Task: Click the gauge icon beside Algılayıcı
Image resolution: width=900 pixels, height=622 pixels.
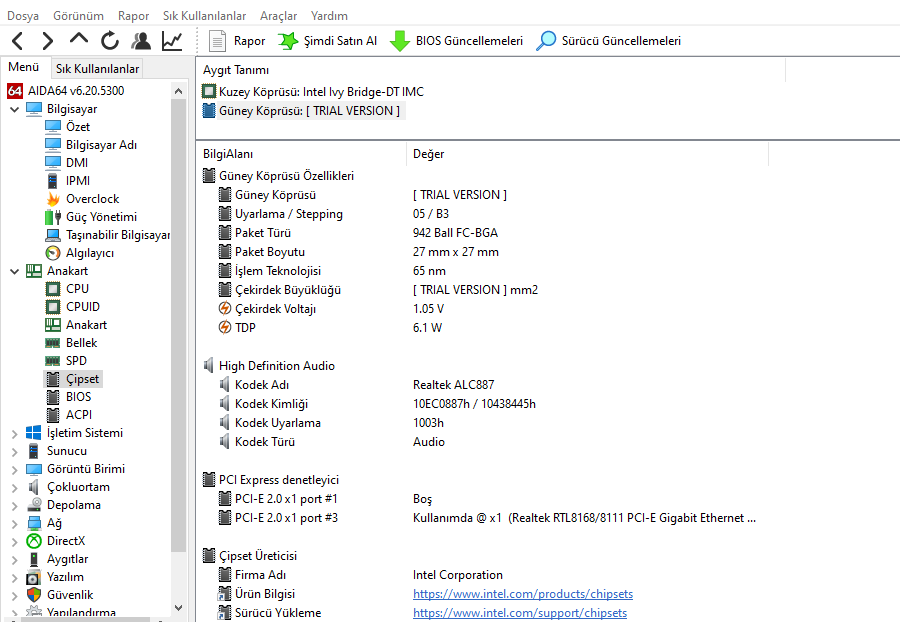Action: coord(53,253)
